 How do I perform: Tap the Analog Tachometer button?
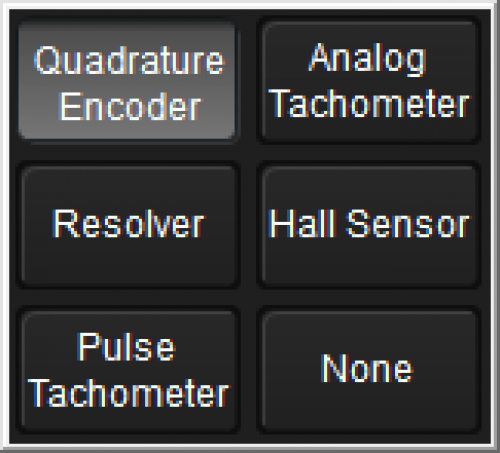(369, 82)
